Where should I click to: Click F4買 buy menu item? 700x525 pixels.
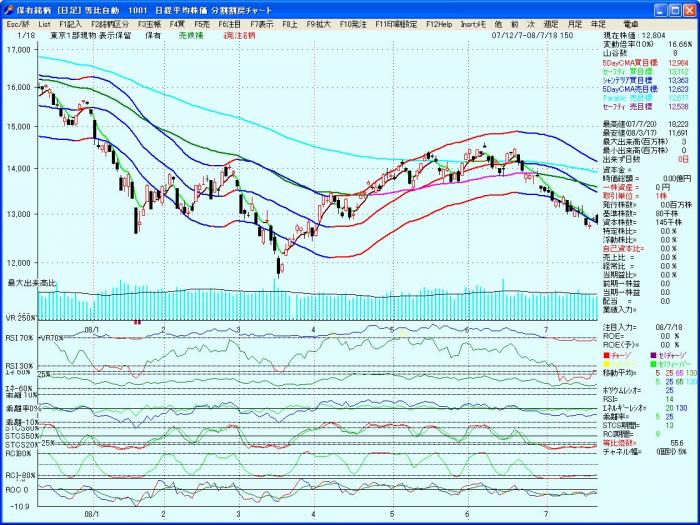point(177,25)
